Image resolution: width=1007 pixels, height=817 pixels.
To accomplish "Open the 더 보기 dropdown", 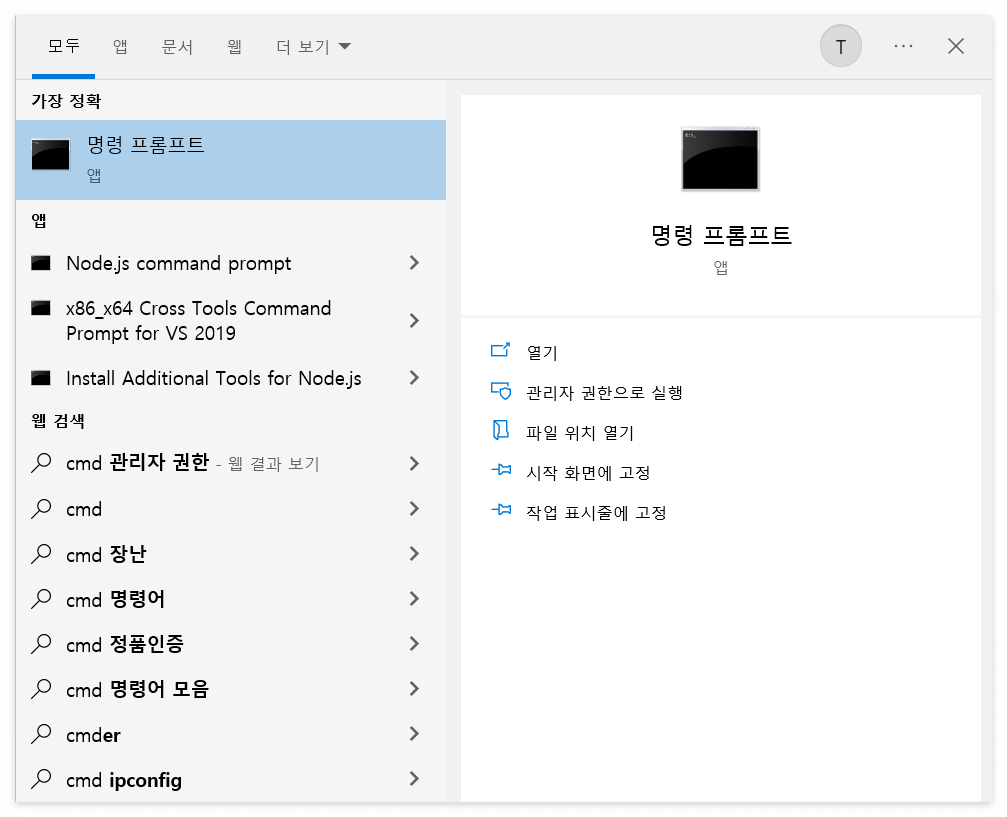I will tap(313, 46).
